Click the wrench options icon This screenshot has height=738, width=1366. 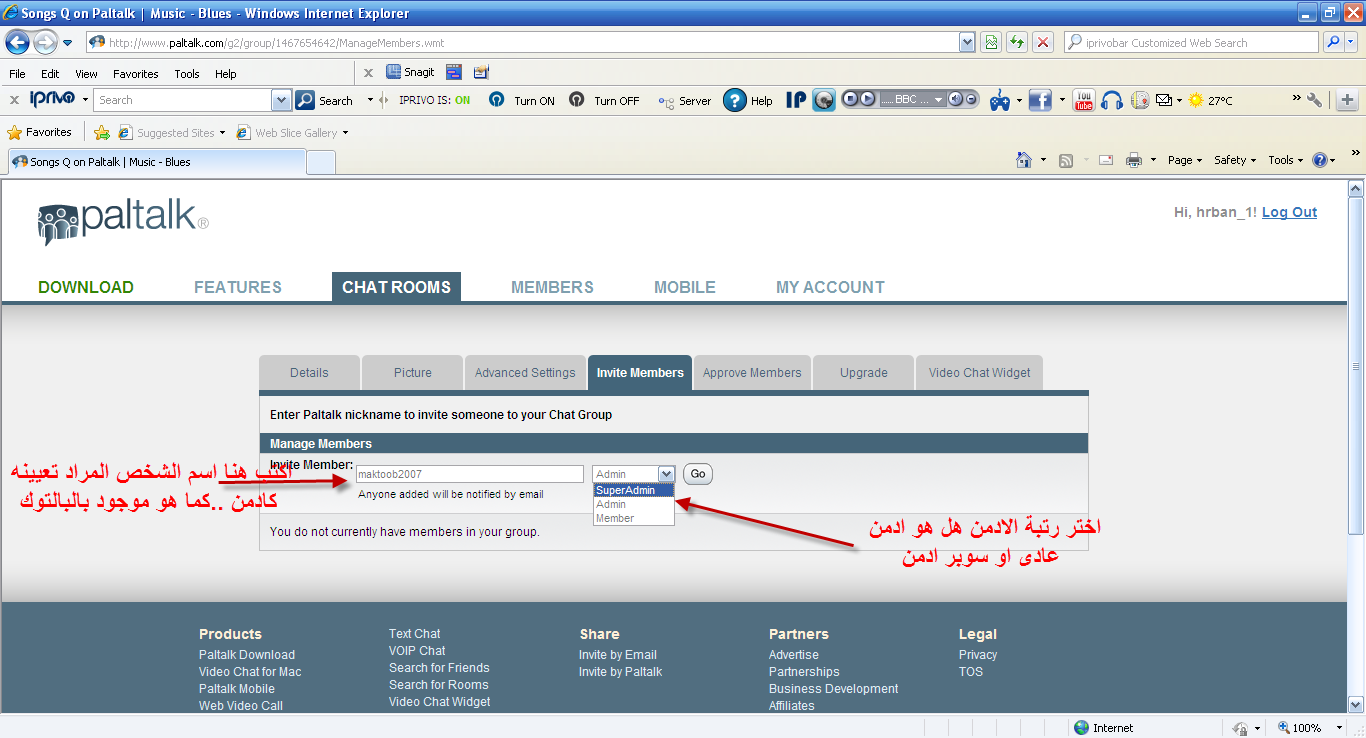pyautogui.click(x=1315, y=100)
